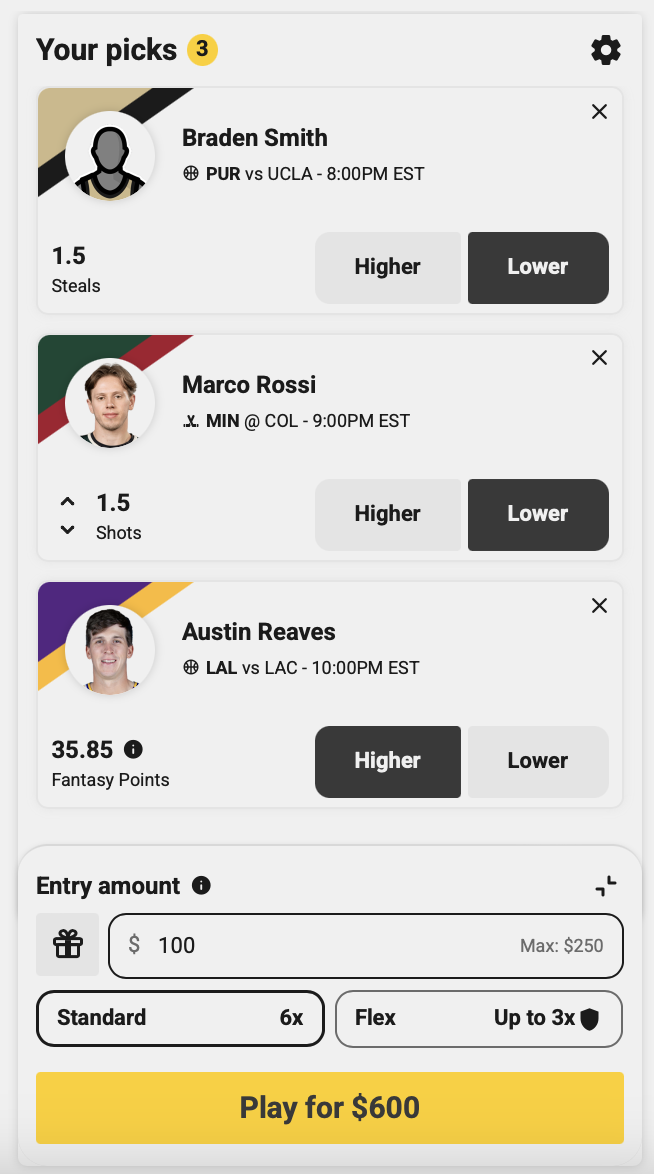The height and width of the screenshot is (1174, 654).
Task: Show Fantasy Points scoring info icon
Action: coord(133,749)
